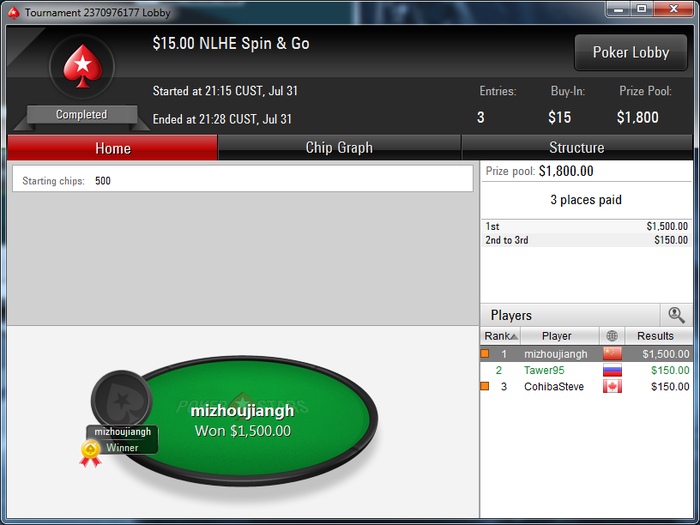
Task: Click the orange marker beside CohibaSteve's rank
Action: coord(485,386)
